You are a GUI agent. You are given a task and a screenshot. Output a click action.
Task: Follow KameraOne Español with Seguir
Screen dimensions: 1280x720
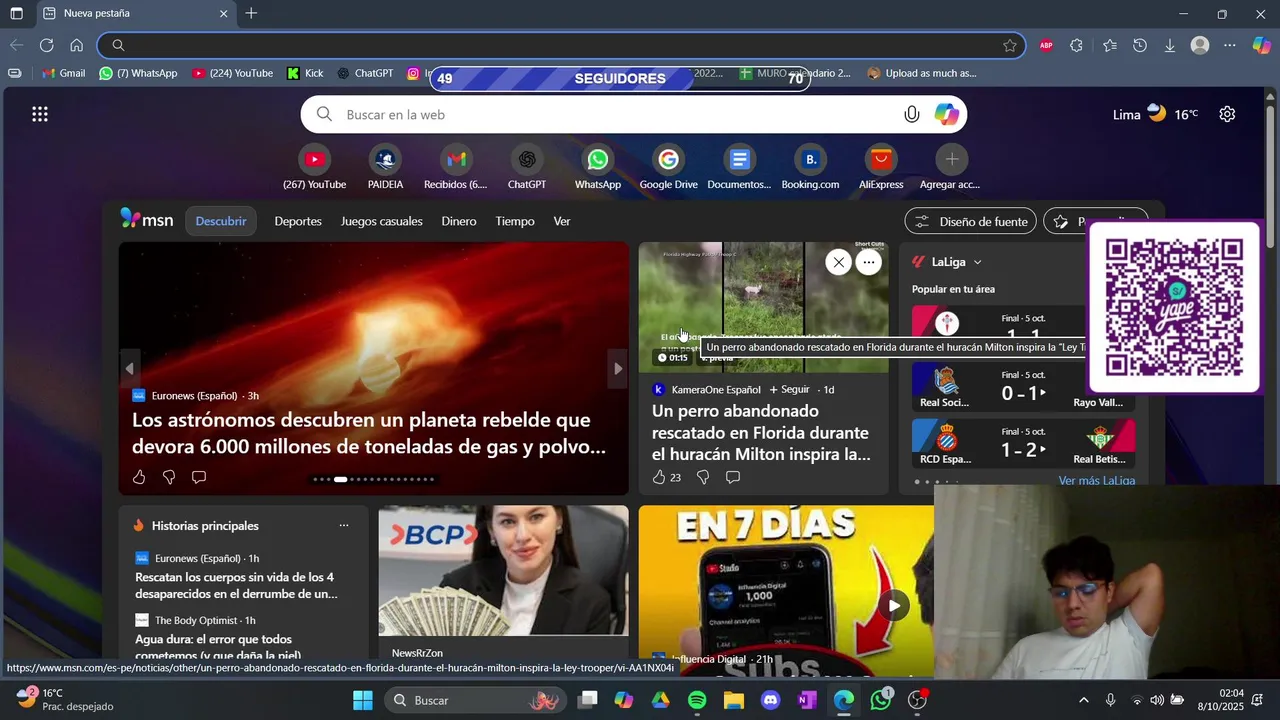(x=789, y=389)
